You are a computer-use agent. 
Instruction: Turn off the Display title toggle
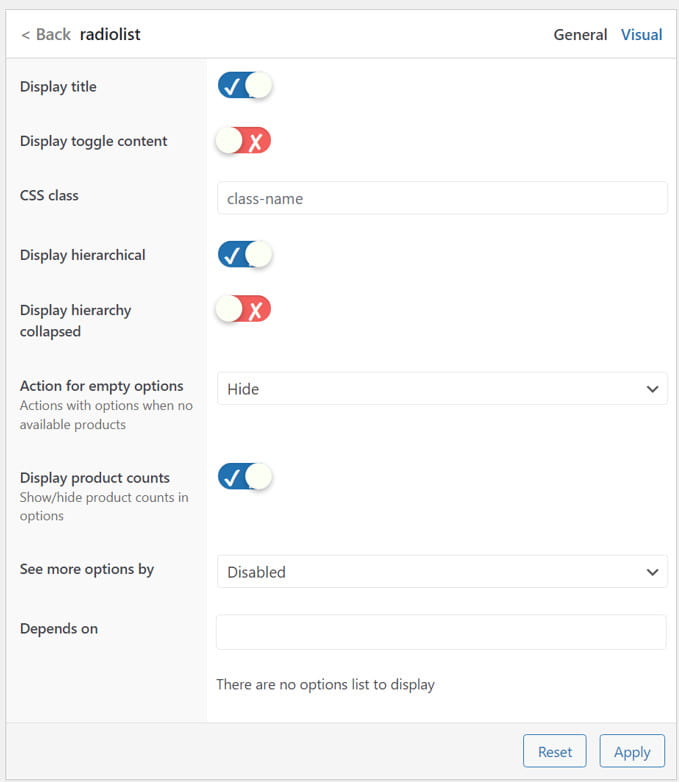244,85
